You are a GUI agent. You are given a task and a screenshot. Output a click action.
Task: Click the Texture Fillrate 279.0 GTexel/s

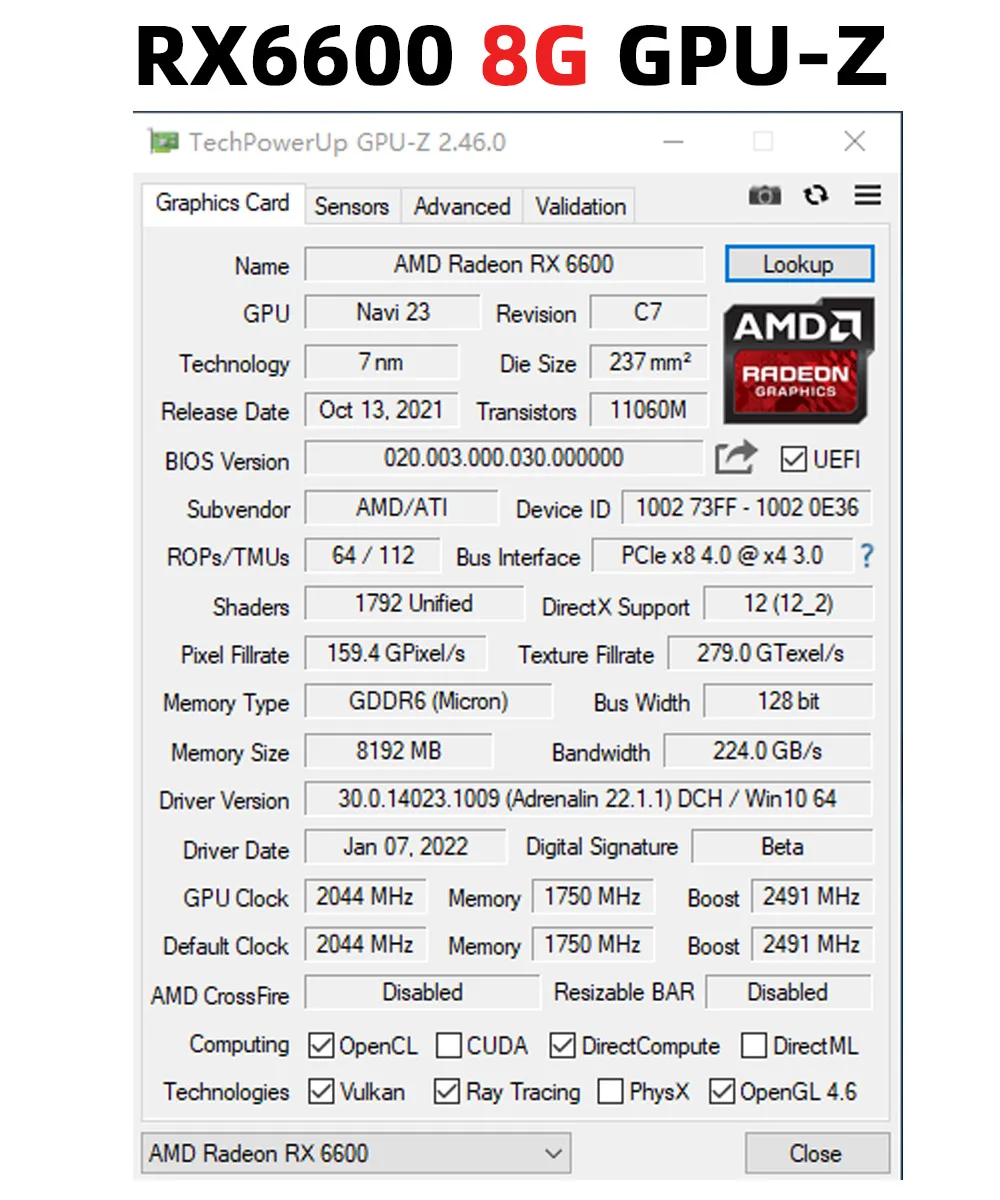pyautogui.click(x=770, y=654)
